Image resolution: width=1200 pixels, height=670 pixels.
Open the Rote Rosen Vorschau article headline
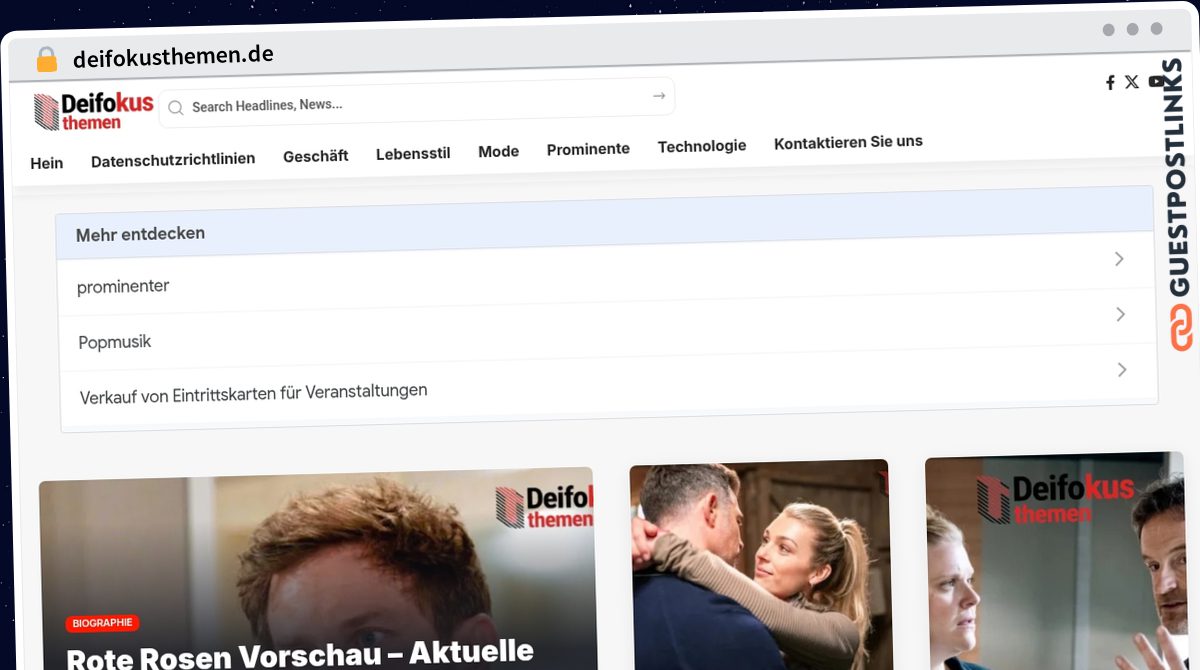300,655
